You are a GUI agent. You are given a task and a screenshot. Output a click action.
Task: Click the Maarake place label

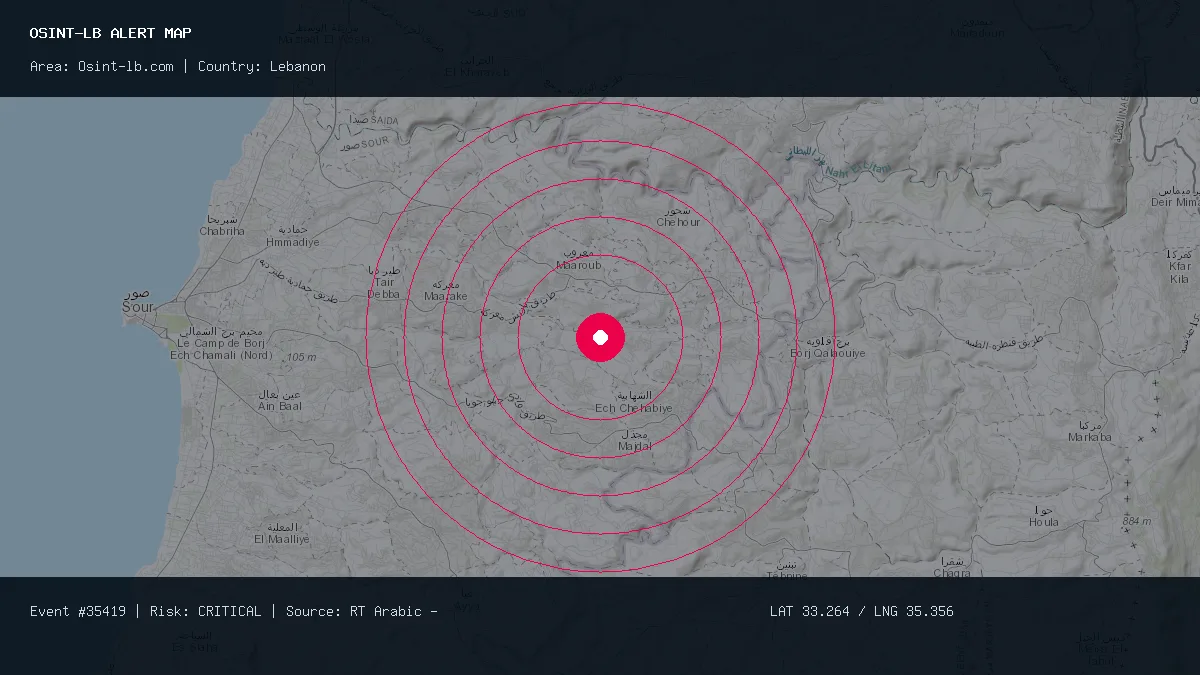point(445,290)
